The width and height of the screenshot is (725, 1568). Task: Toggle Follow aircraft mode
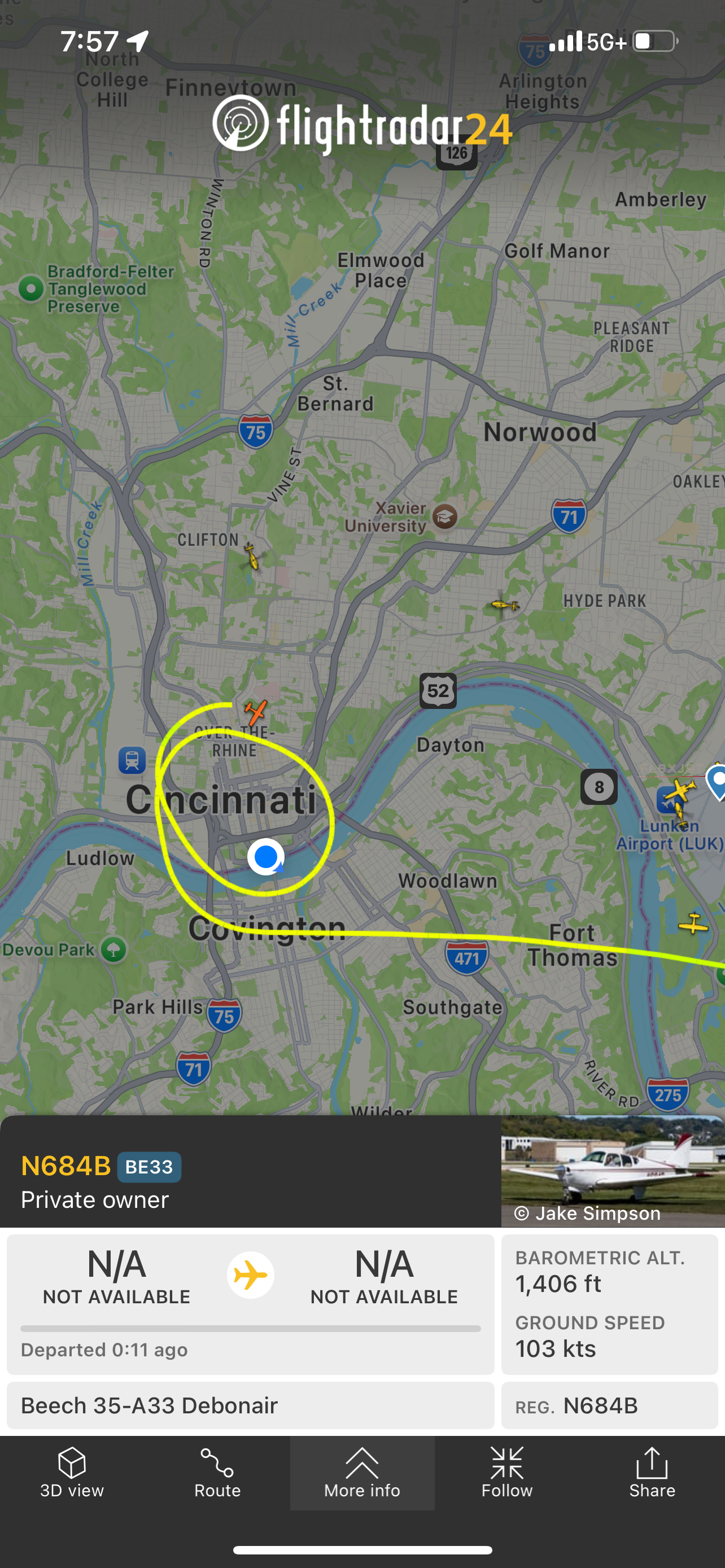[507, 1473]
